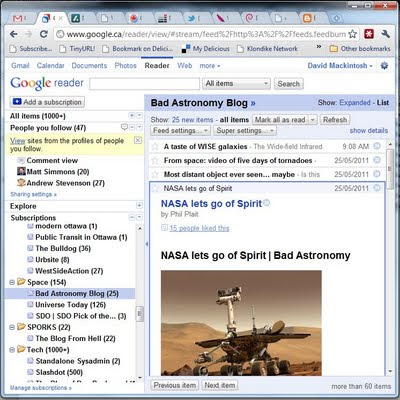400x400 pixels.
Task: Bookmark page with star icon in address bar
Action: (x=352, y=34)
